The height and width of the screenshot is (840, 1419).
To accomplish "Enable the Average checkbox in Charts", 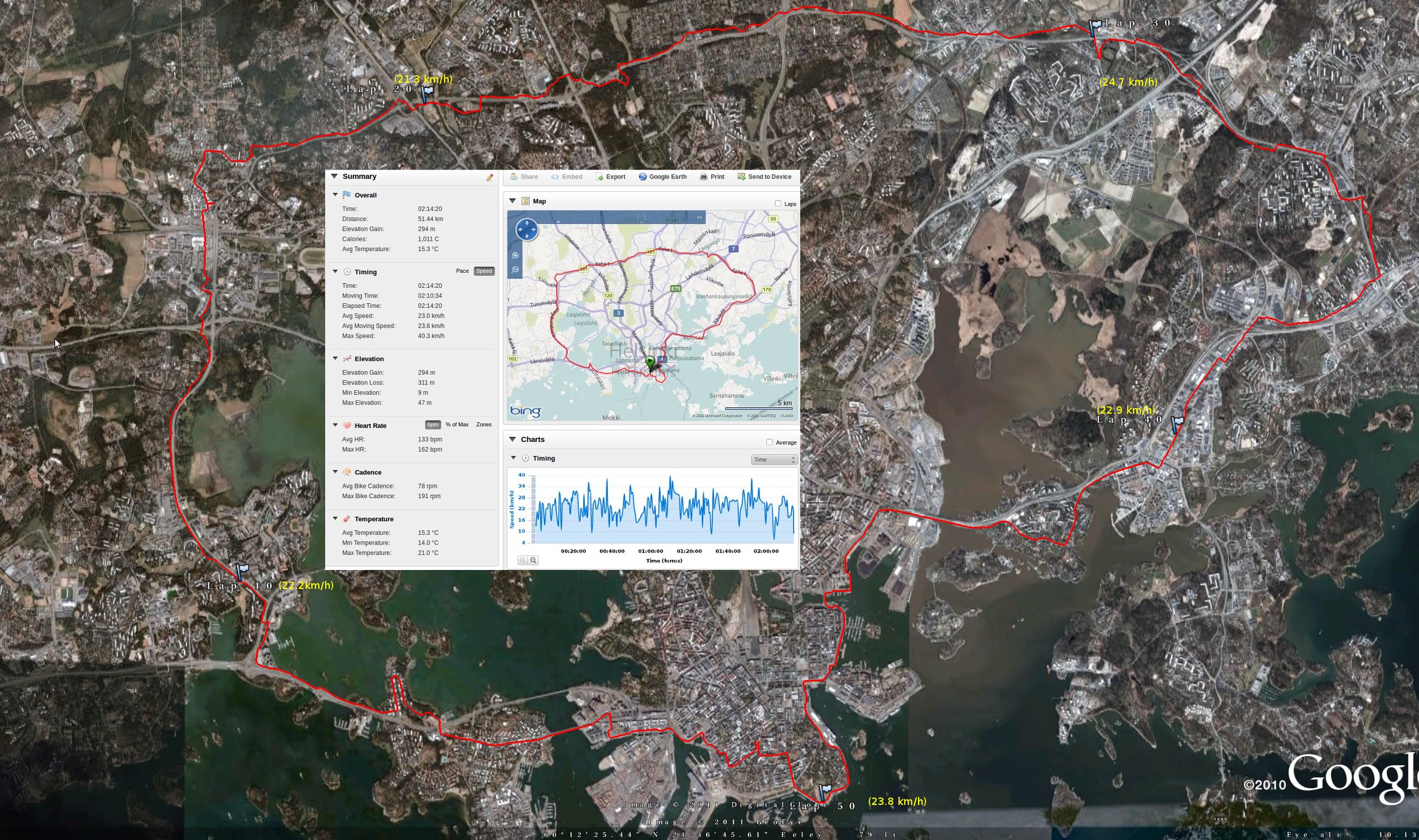I will point(769,442).
